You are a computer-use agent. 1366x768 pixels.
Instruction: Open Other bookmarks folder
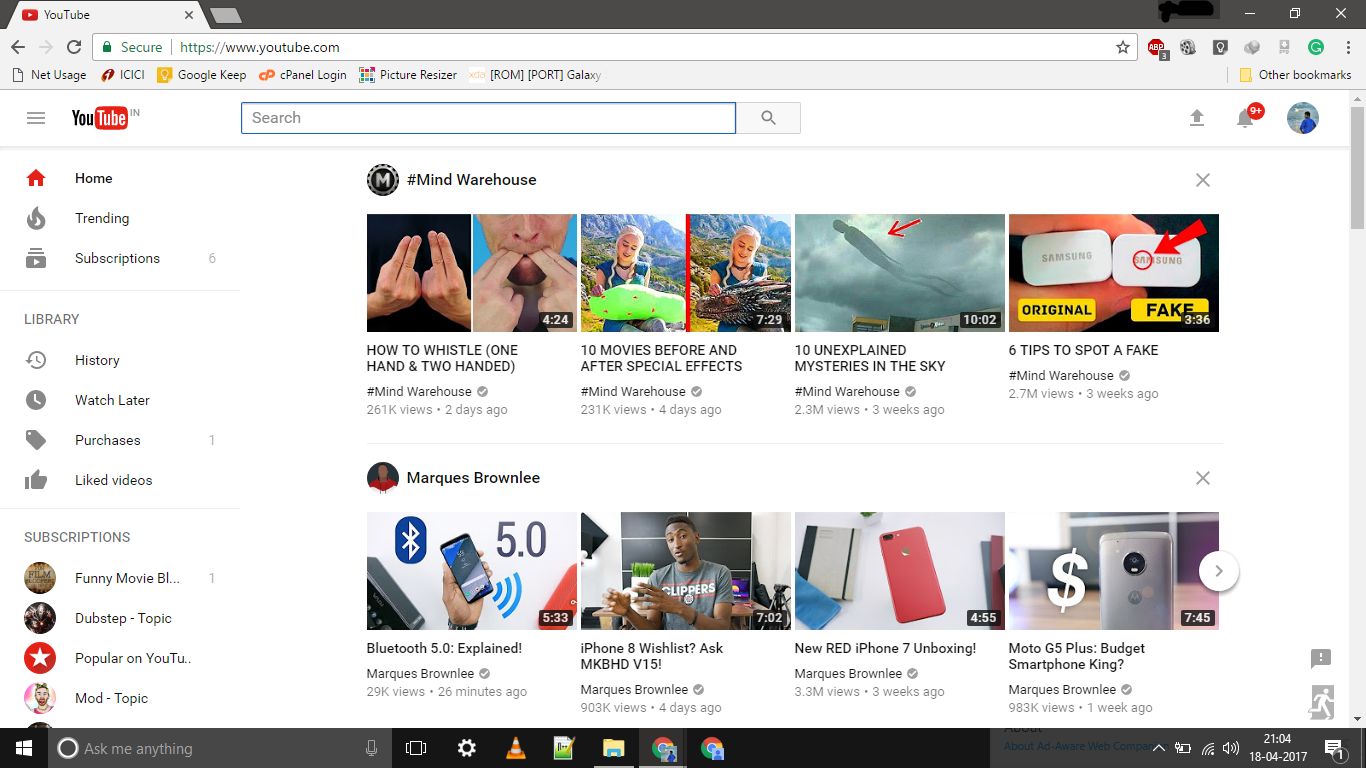point(1295,75)
